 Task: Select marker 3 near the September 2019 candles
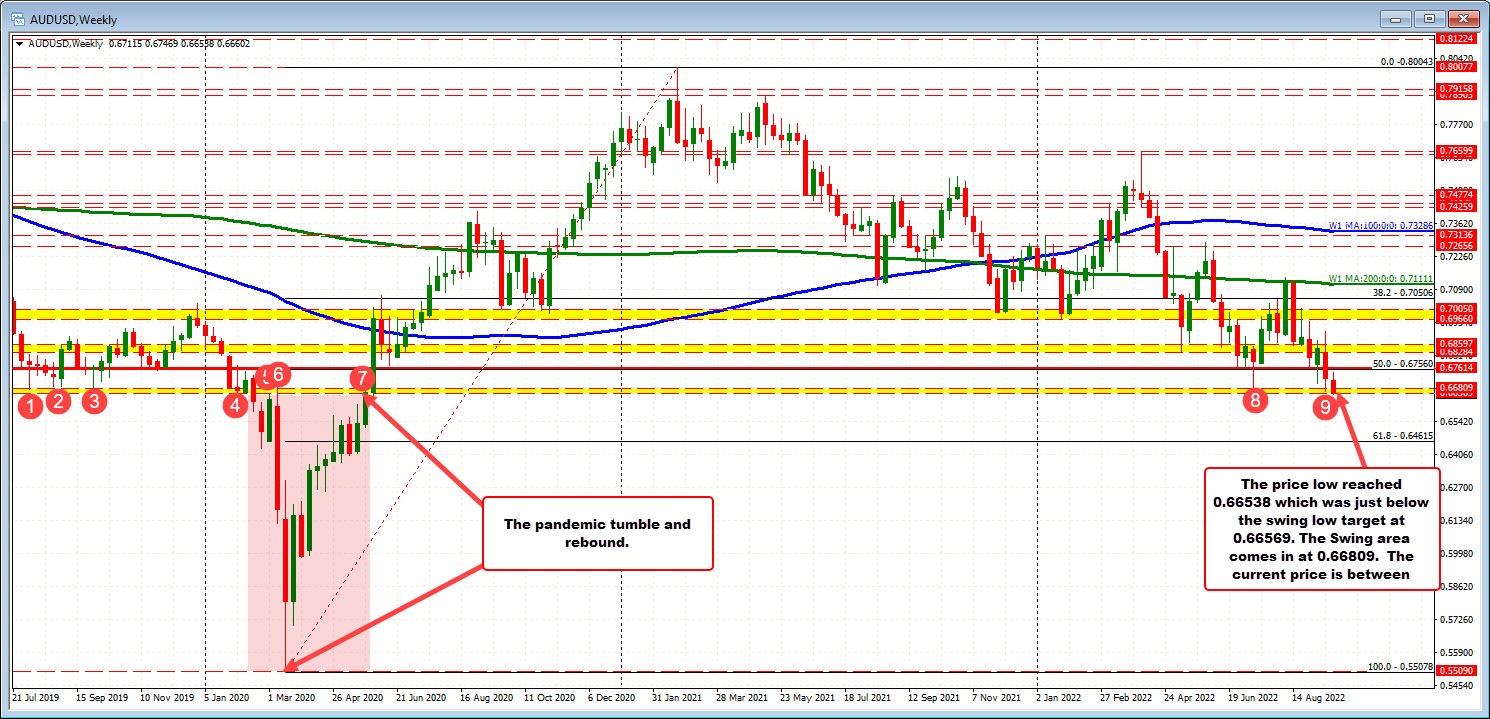tap(95, 401)
